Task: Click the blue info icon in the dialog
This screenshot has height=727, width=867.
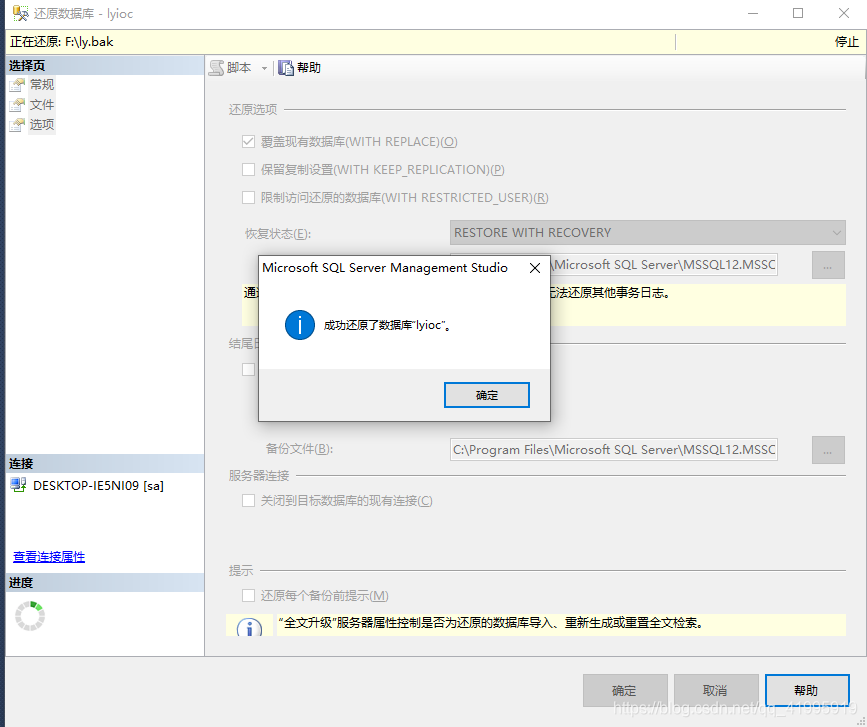Action: pos(300,324)
